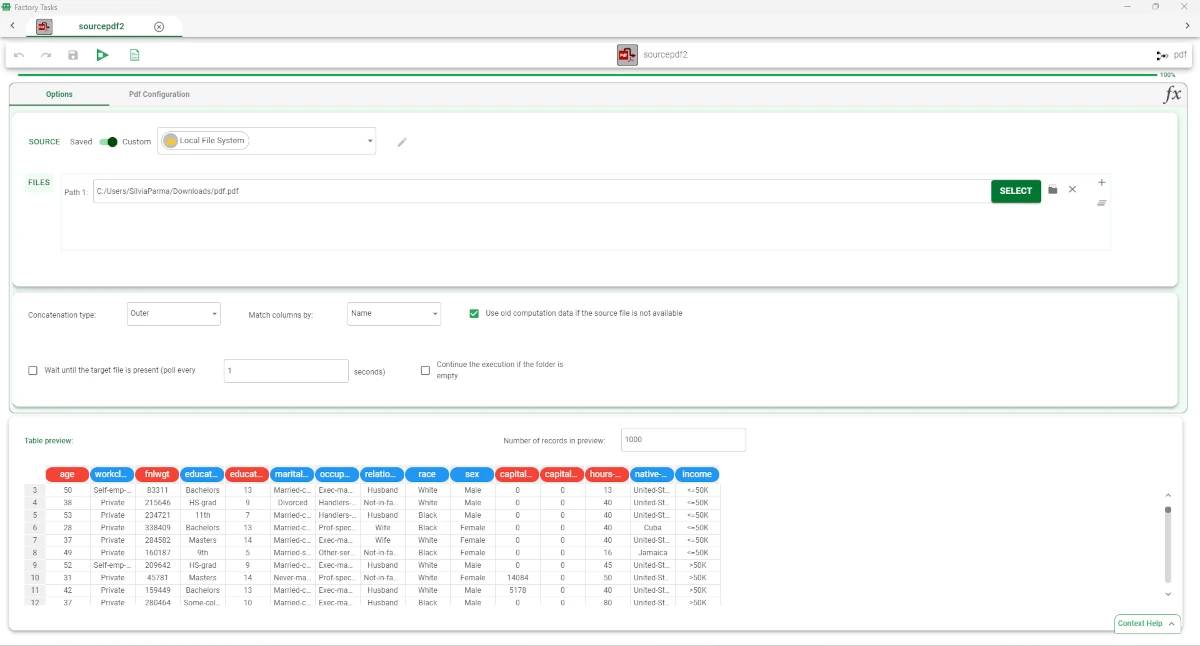Click the poll seconds input field
Screen dimensions: 1200x646
(286, 371)
